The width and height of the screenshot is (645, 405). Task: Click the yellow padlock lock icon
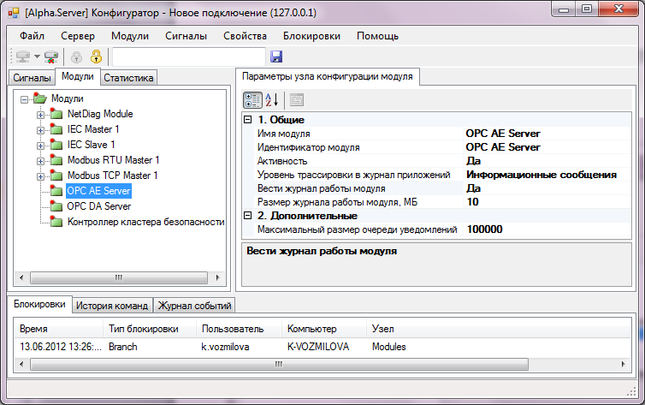(96, 56)
